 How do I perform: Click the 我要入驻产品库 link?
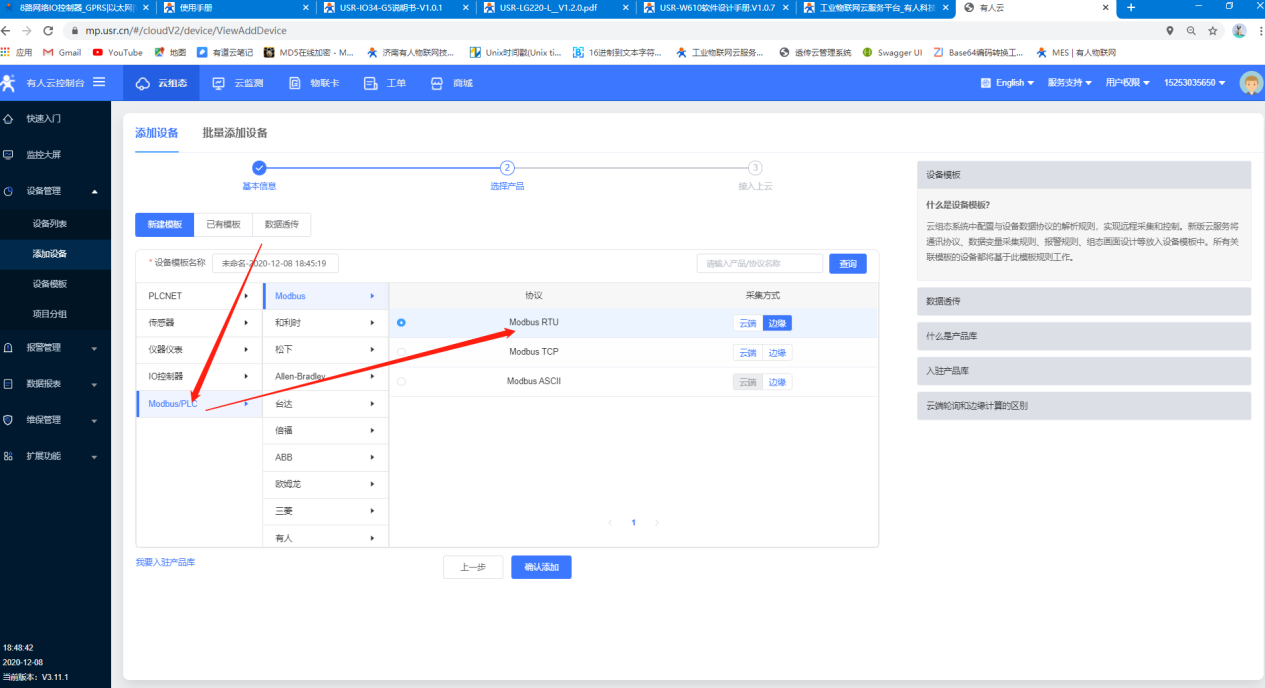[x=165, y=563]
